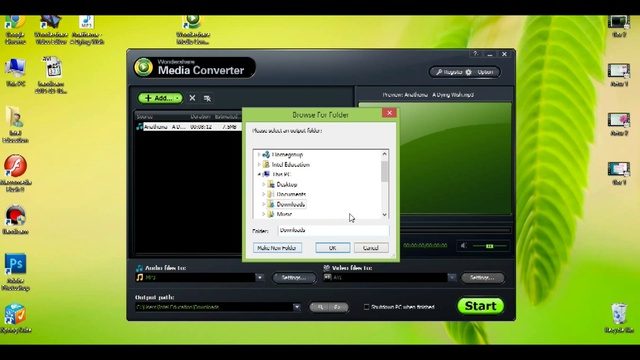Expand the Music folder node
The image size is (640, 360).
[x=263, y=214]
